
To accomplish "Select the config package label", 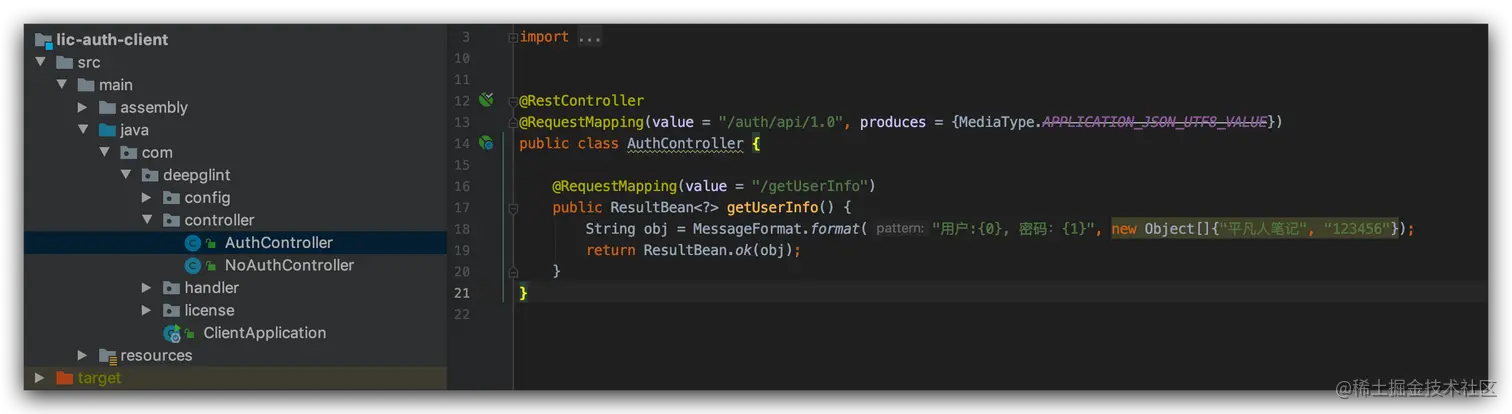I will 207,197.
